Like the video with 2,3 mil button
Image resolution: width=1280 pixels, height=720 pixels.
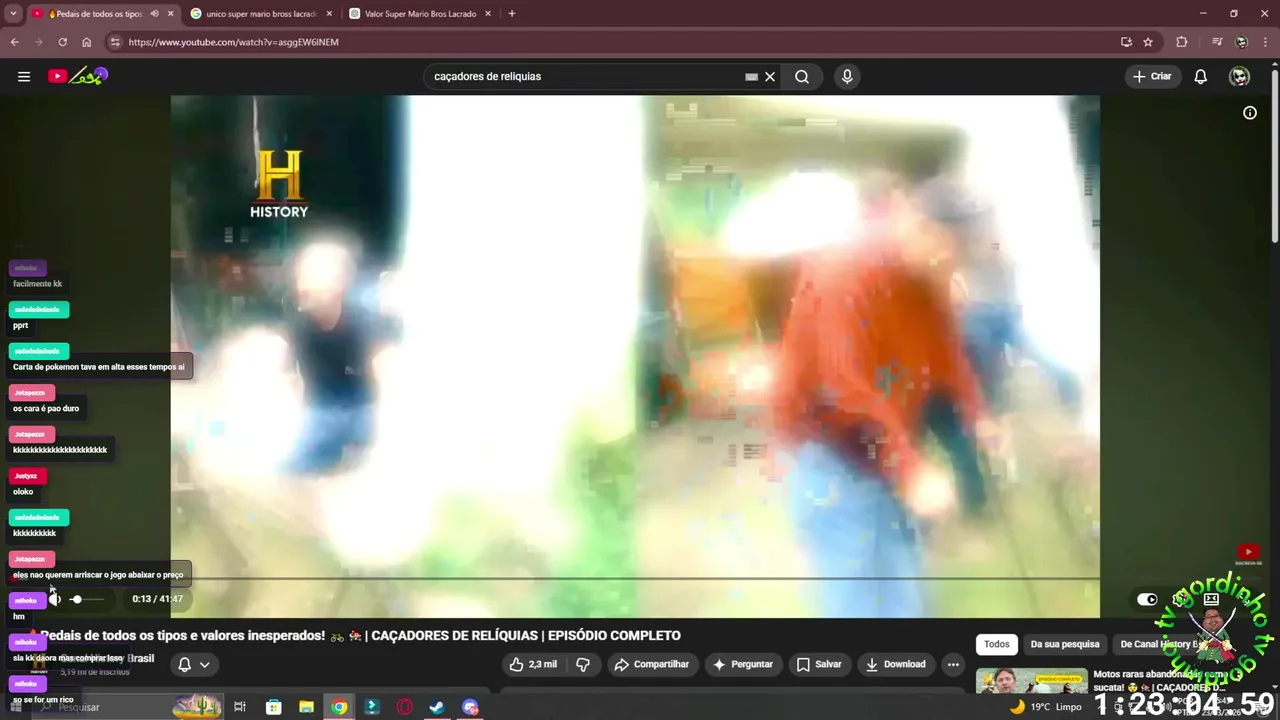tap(533, 664)
